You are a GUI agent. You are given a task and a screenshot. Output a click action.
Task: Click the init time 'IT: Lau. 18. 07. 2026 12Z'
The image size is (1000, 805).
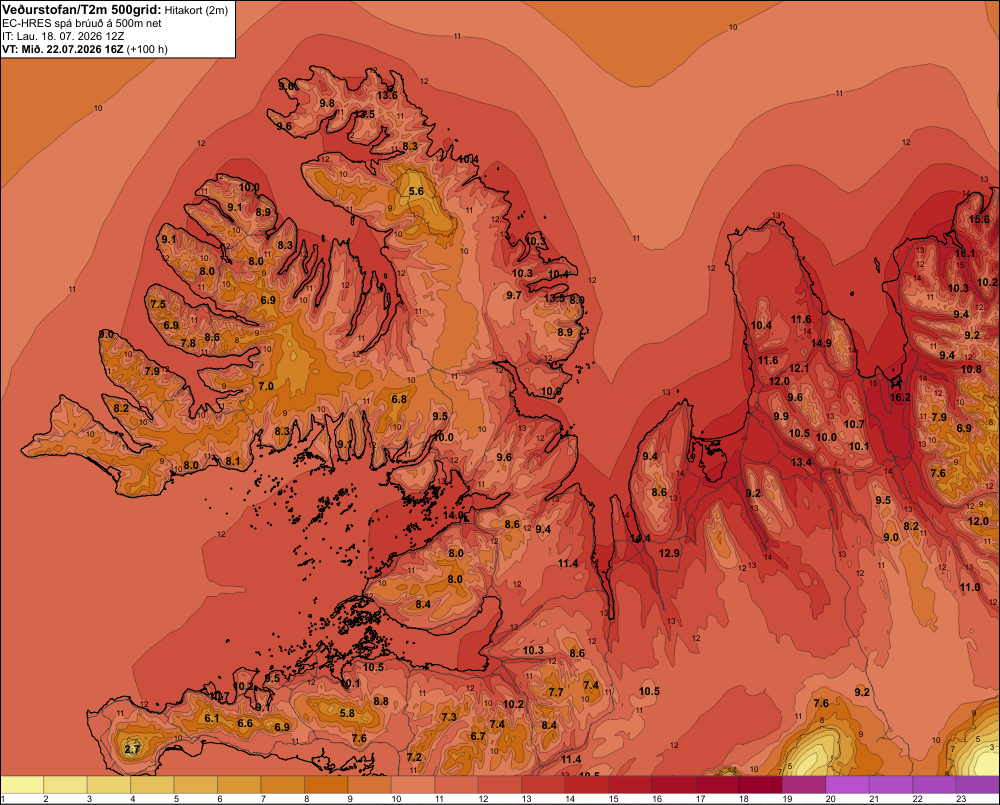click(63, 36)
